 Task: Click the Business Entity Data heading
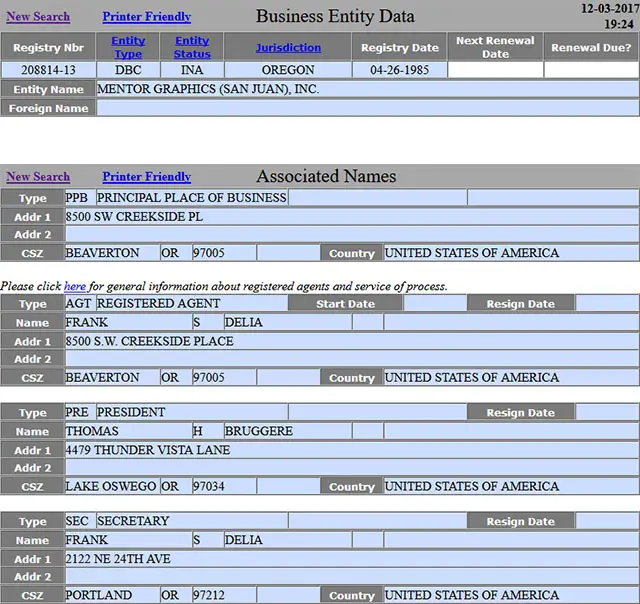pos(335,16)
